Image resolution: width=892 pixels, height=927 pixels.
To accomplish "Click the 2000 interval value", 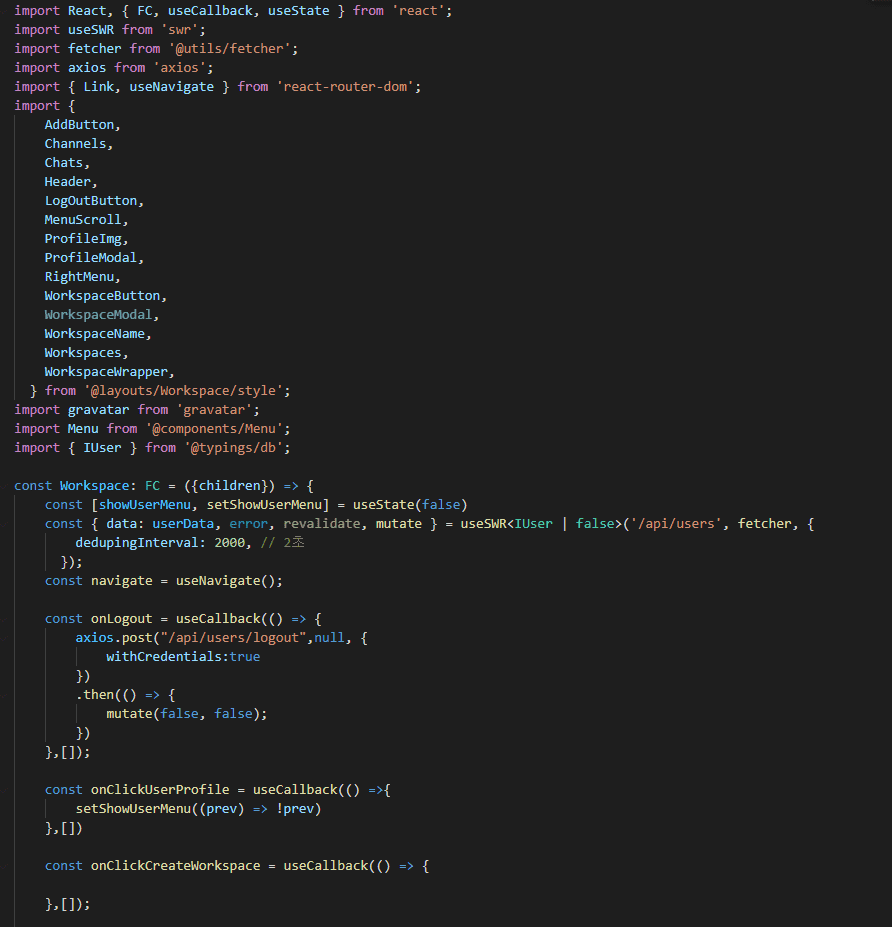I will [x=229, y=542].
